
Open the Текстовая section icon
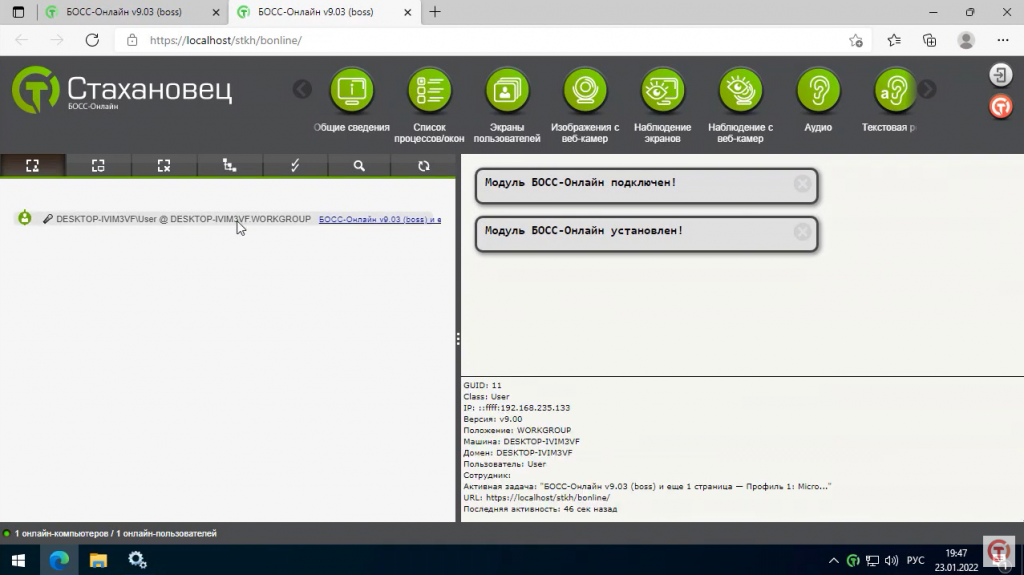[x=895, y=91]
